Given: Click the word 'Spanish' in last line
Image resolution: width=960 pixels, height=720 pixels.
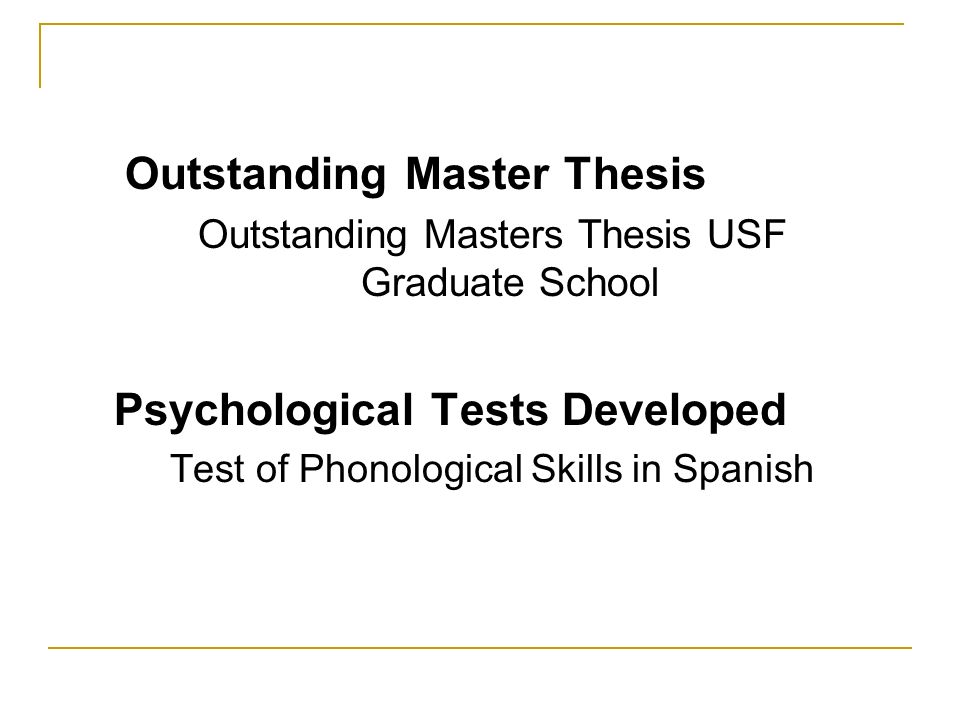Looking at the screenshot, I should pyautogui.click(x=743, y=470).
